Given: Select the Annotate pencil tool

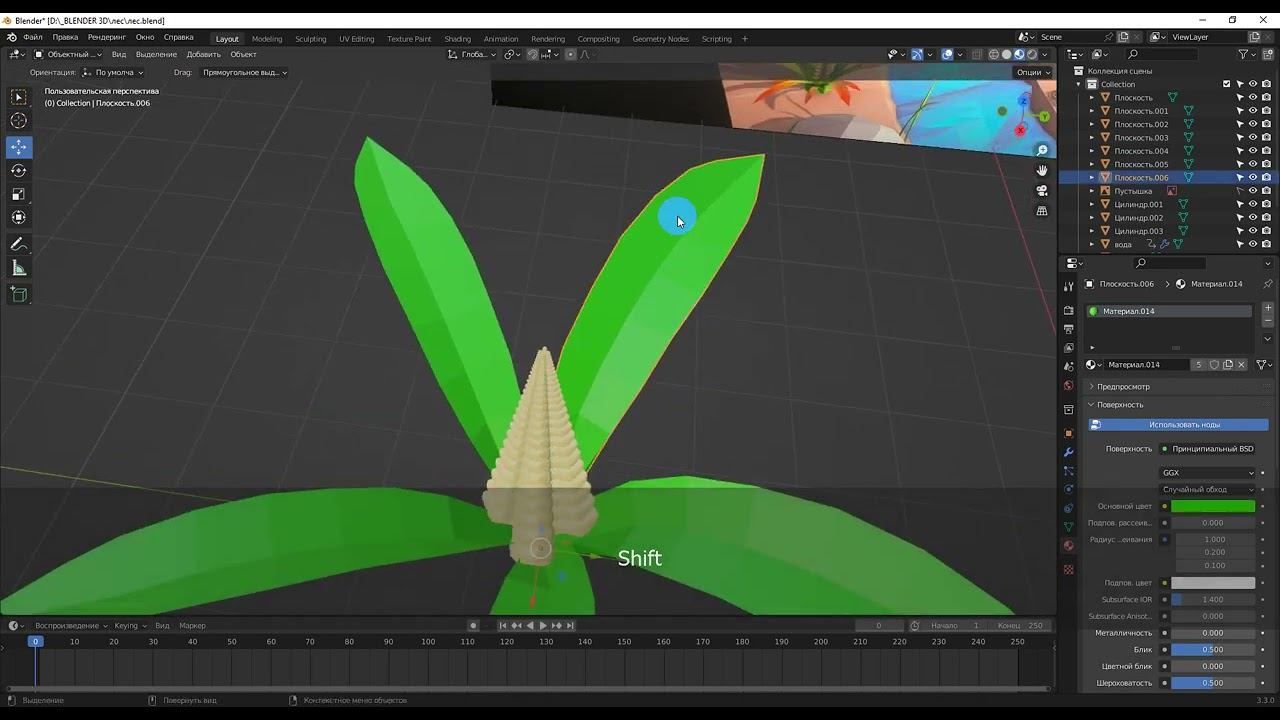Looking at the screenshot, I should pyautogui.click(x=19, y=245).
